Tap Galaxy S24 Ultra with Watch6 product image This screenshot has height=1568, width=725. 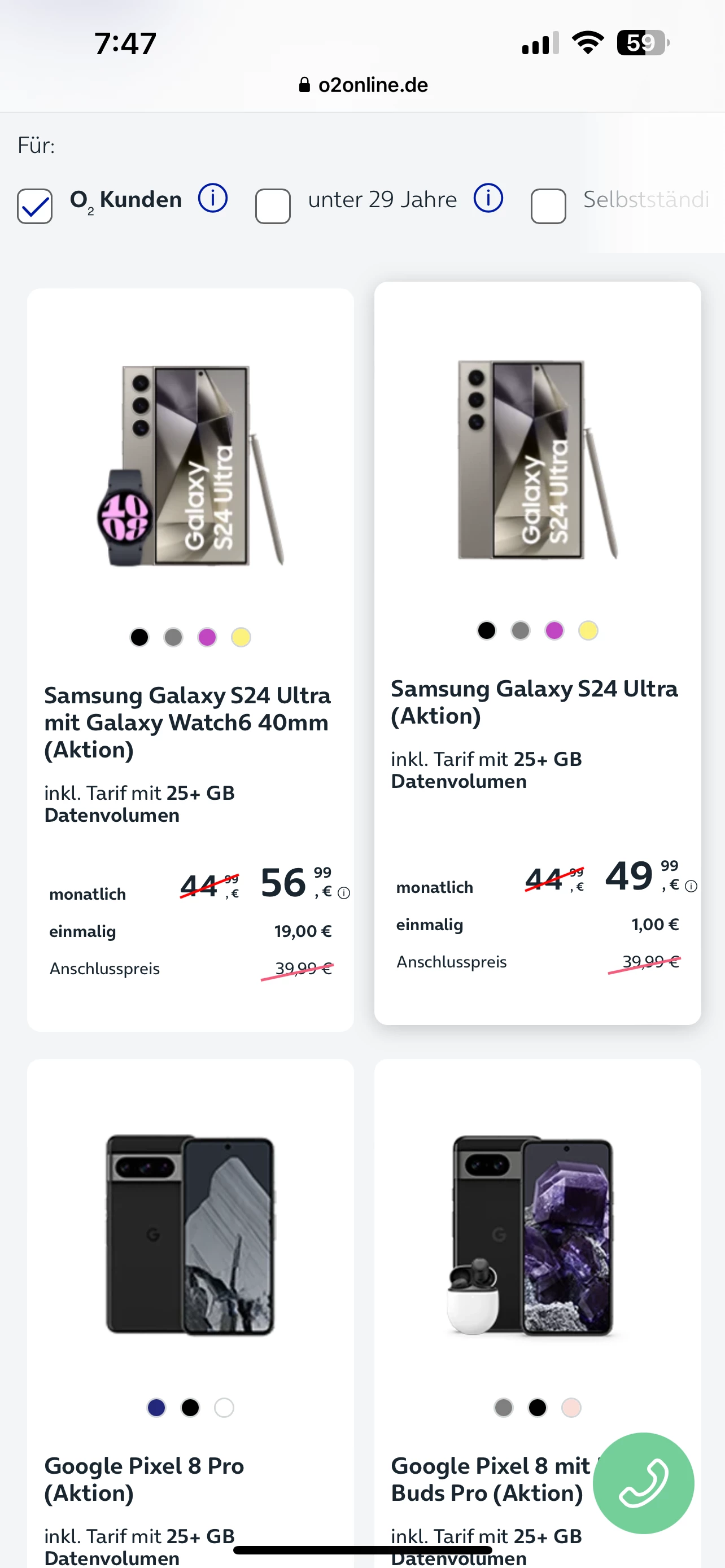tap(190, 466)
